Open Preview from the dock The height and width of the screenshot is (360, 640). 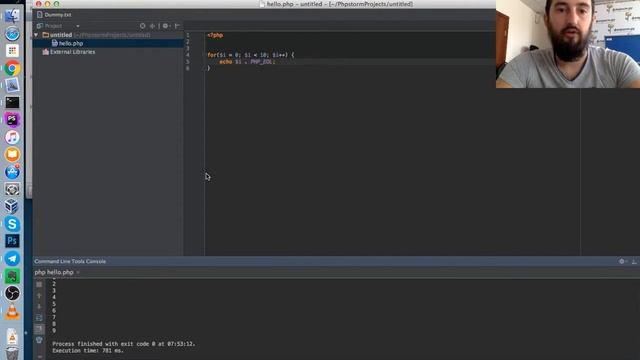point(12,85)
